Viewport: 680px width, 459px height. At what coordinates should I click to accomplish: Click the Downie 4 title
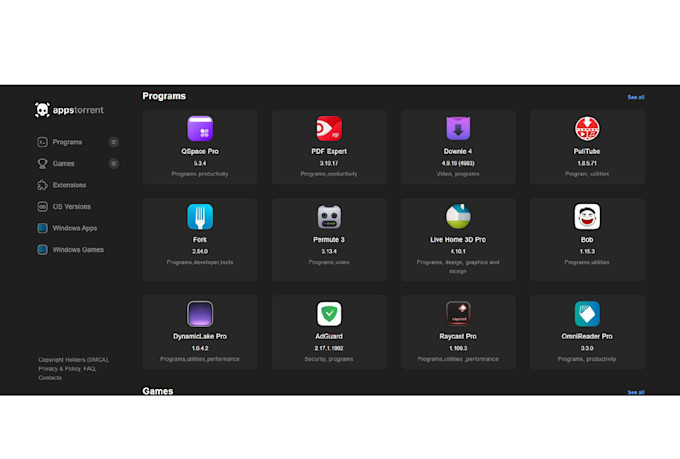pyautogui.click(x=458, y=151)
